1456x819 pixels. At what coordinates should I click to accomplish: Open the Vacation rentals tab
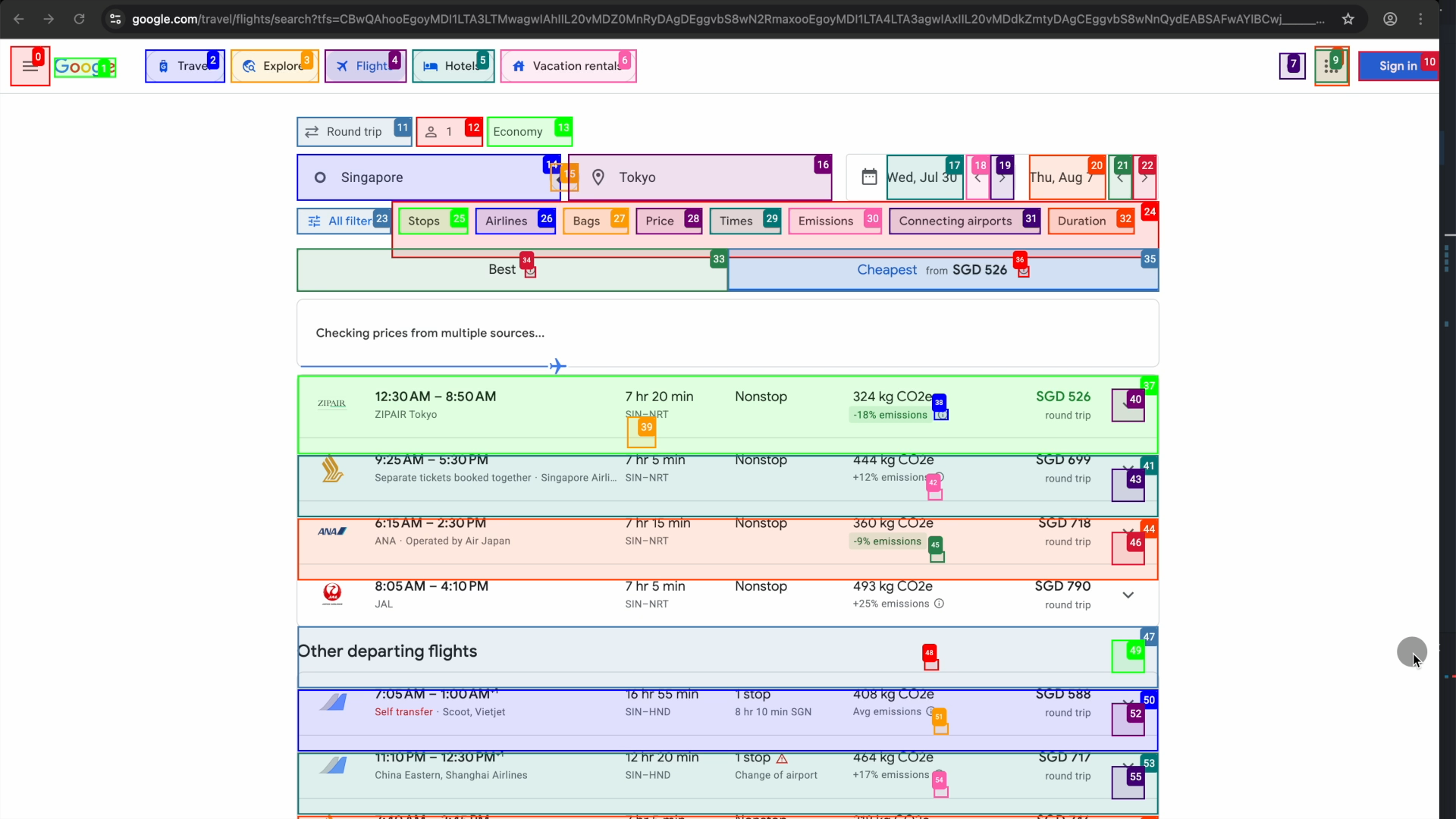[568, 66]
